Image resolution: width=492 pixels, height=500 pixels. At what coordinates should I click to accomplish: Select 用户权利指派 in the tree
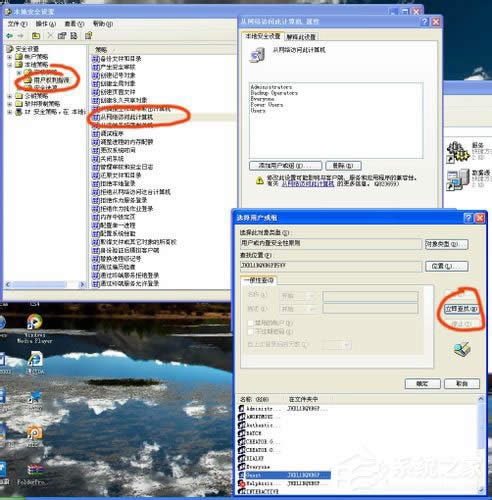pyautogui.click(x=51, y=80)
